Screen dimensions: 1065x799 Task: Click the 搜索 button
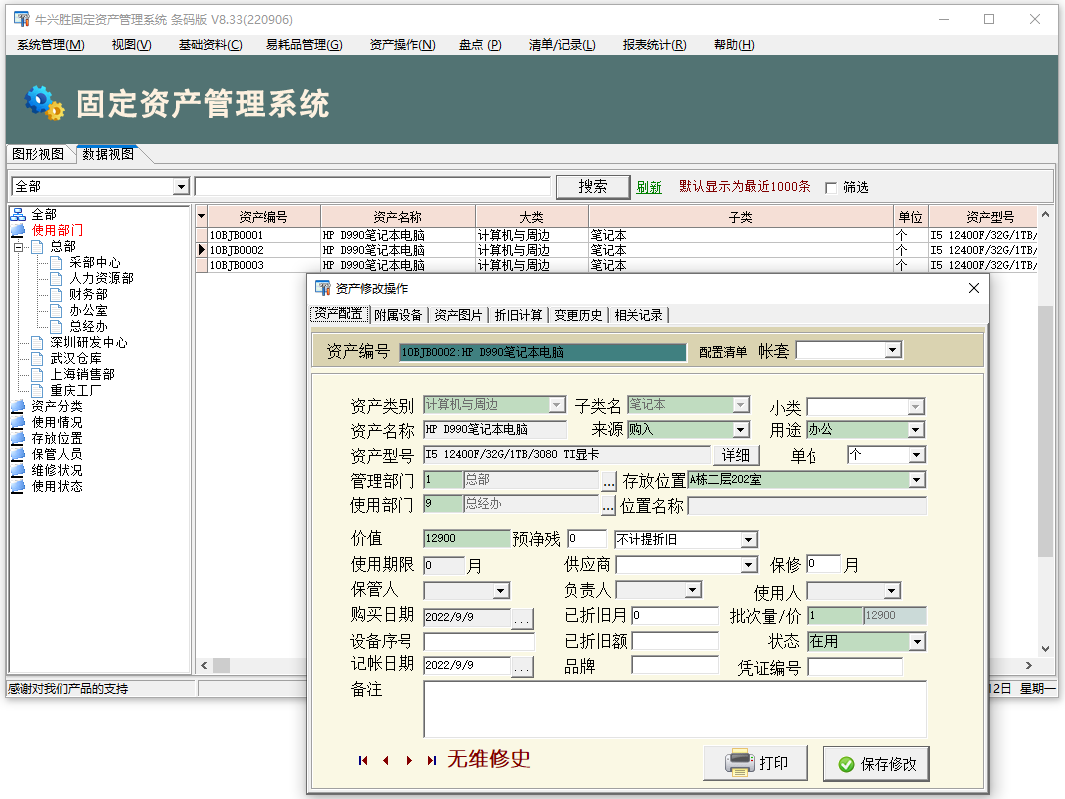(592, 187)
